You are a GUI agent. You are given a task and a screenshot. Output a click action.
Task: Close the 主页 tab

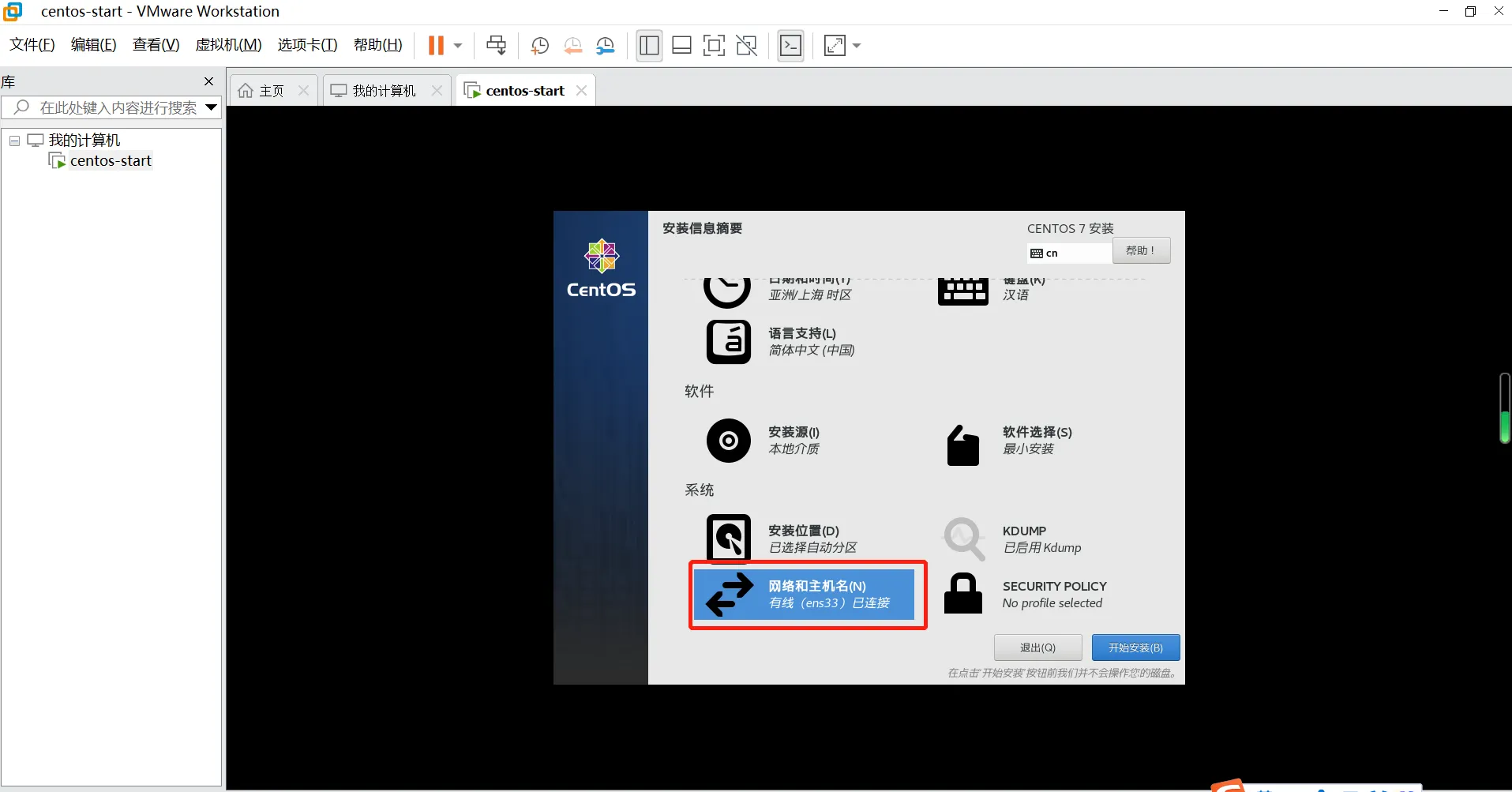[x=303, y=91]
